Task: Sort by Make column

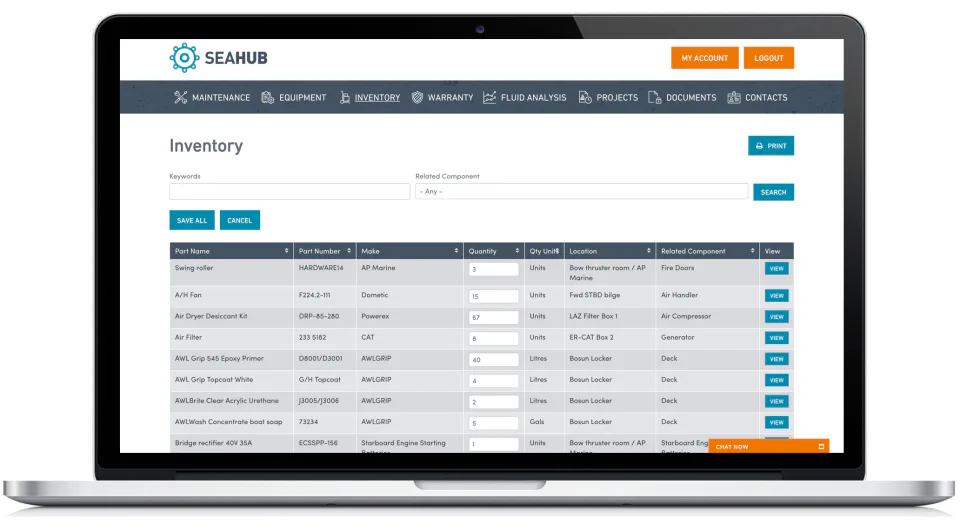Action: tap(410, 251)
